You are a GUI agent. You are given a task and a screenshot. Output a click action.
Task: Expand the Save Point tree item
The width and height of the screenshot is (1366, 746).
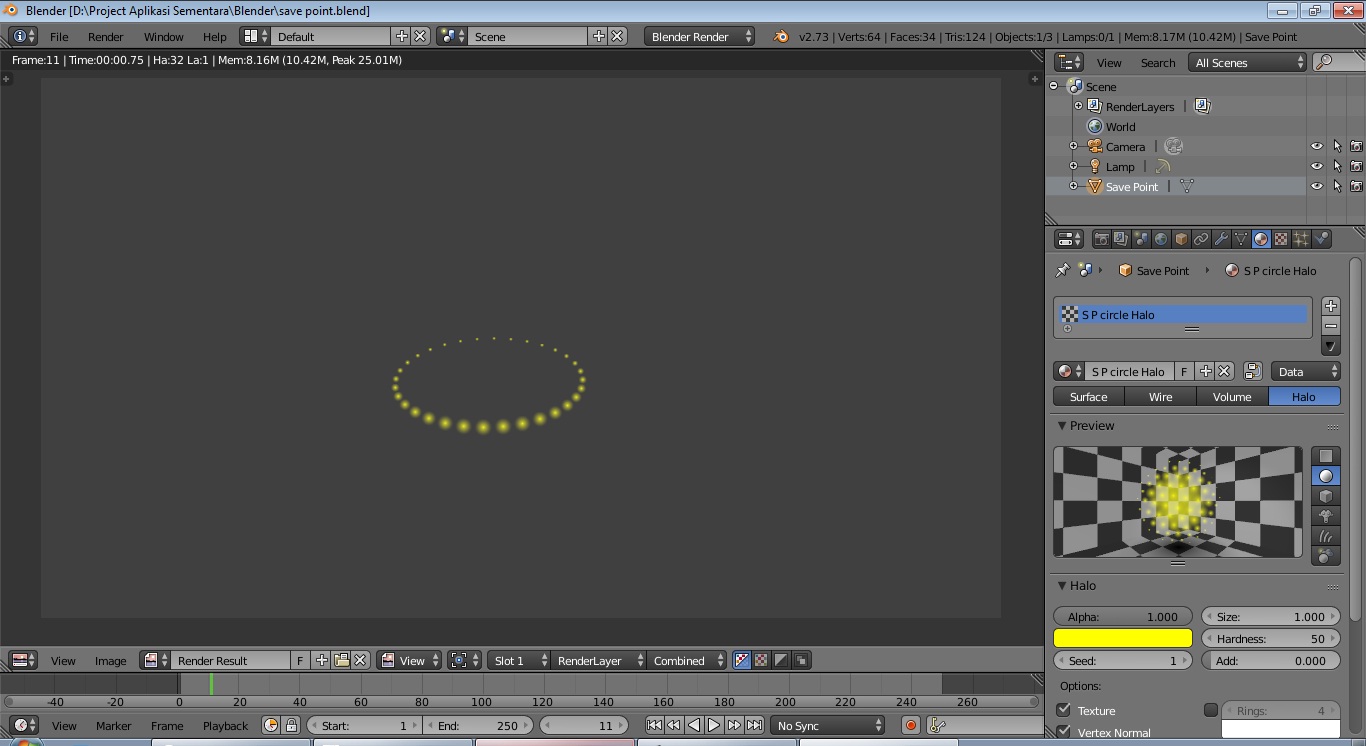click(1073, 186)
